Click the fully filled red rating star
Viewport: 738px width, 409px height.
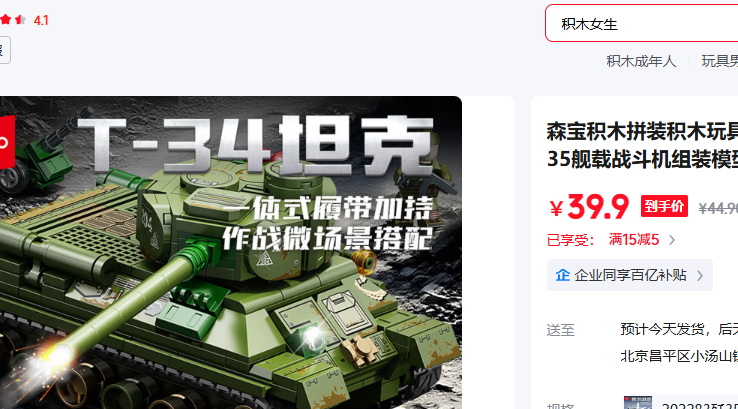click(6, 20)
